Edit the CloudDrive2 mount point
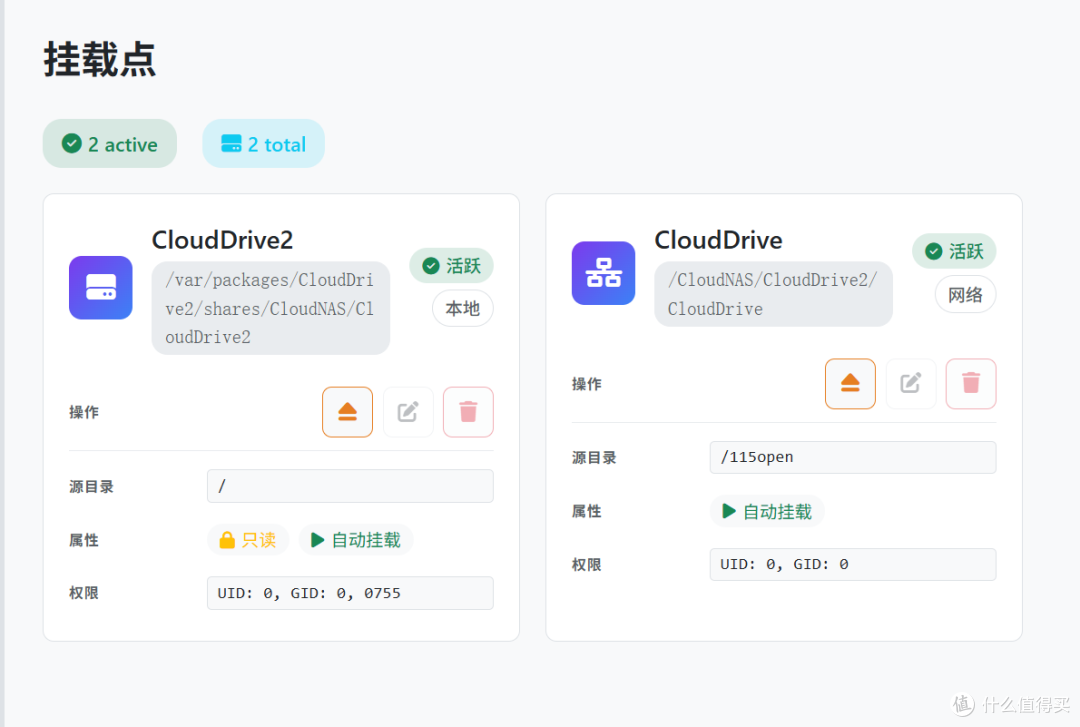1080x727 pixels. point(408,412)
